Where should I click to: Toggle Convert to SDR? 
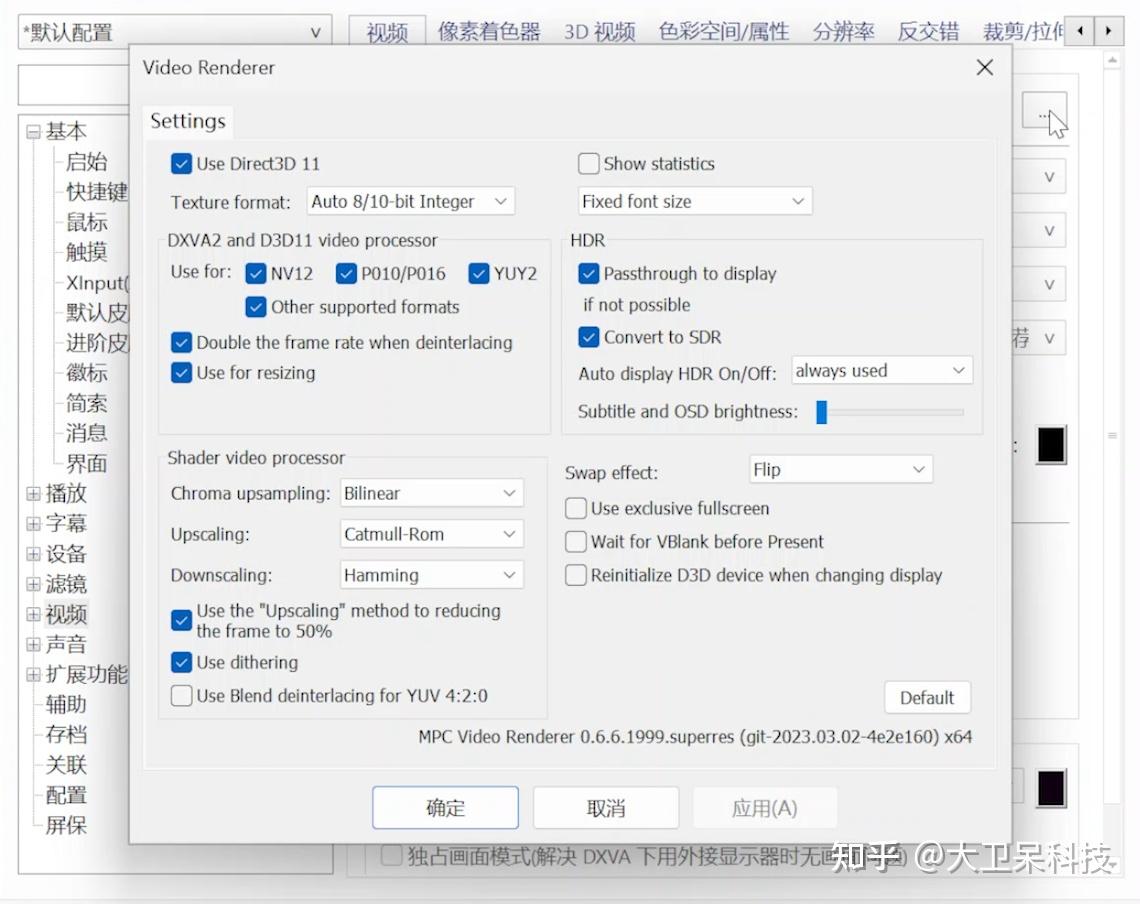pos(588,337)
